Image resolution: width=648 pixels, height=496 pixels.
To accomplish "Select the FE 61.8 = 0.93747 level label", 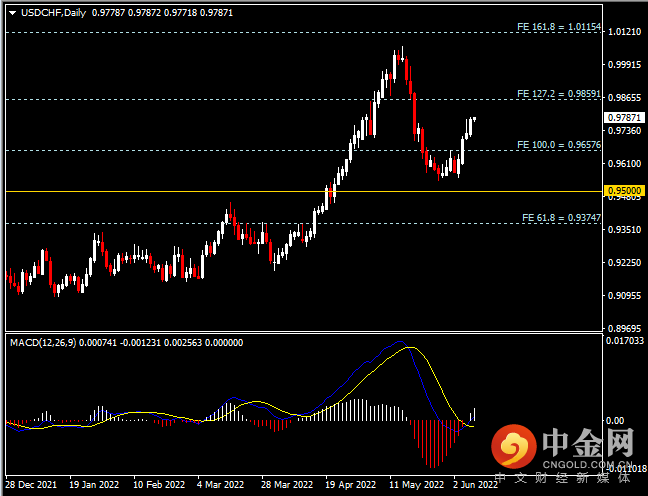I will click(561, 218).
